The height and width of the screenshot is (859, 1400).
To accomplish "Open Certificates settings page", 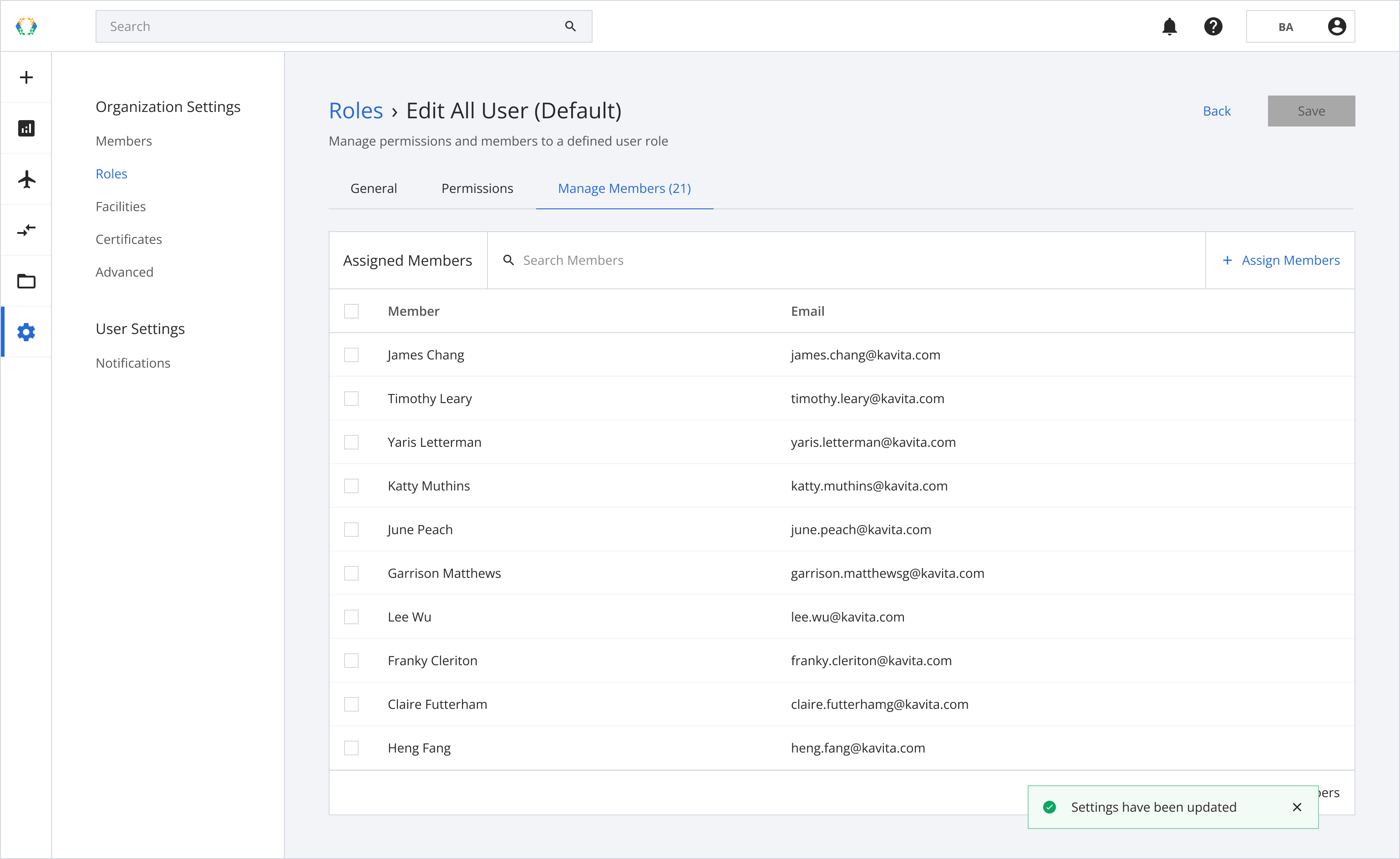I will click(x=129, y=240).
